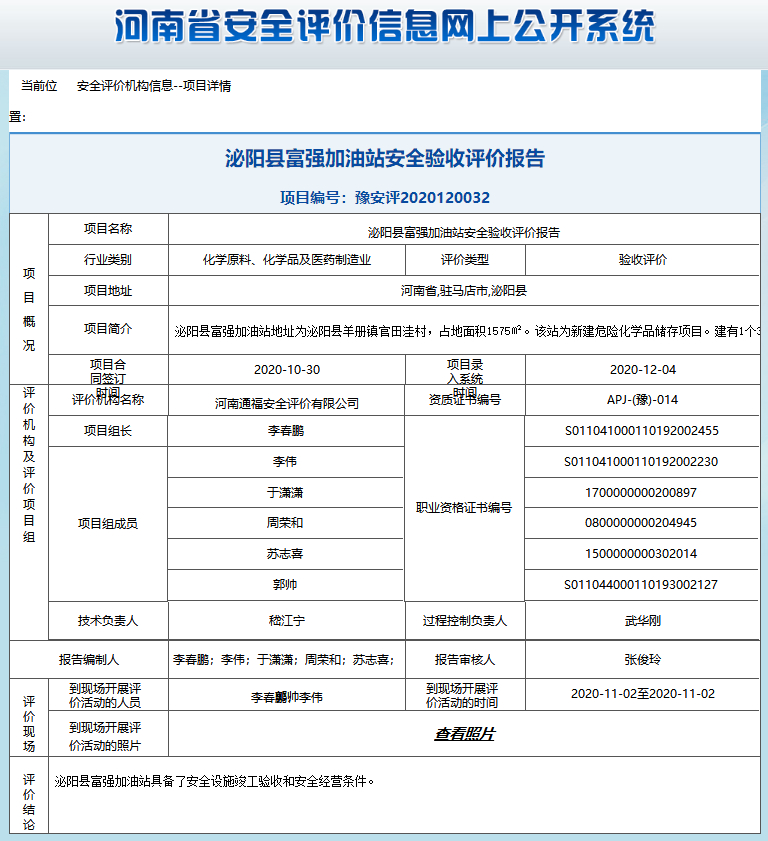Screen dimensions: 768x841
Task: Click the 到现场开展评价活动的照片 label
Action: coord(105,736)
